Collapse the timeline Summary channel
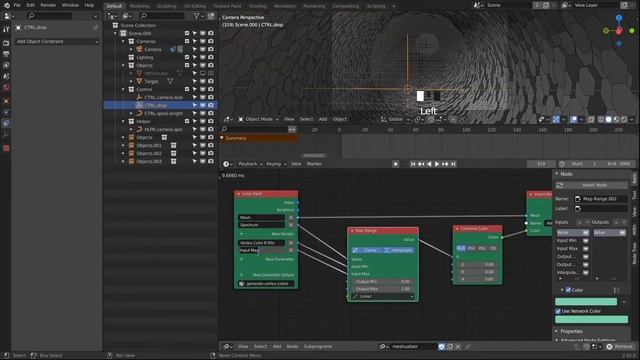The width and height of the screenshot is (640, 360). (222, 138)
